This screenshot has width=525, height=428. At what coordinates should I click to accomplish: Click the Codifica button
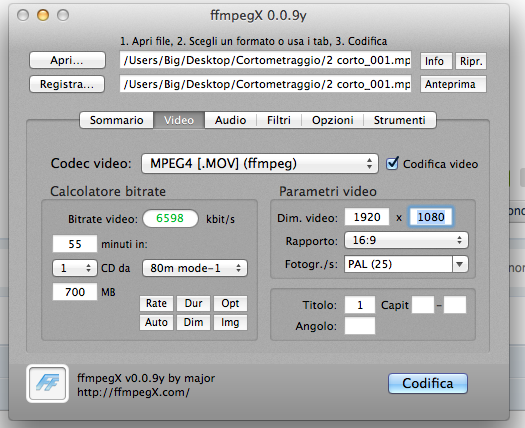click(x=428, y=383)
